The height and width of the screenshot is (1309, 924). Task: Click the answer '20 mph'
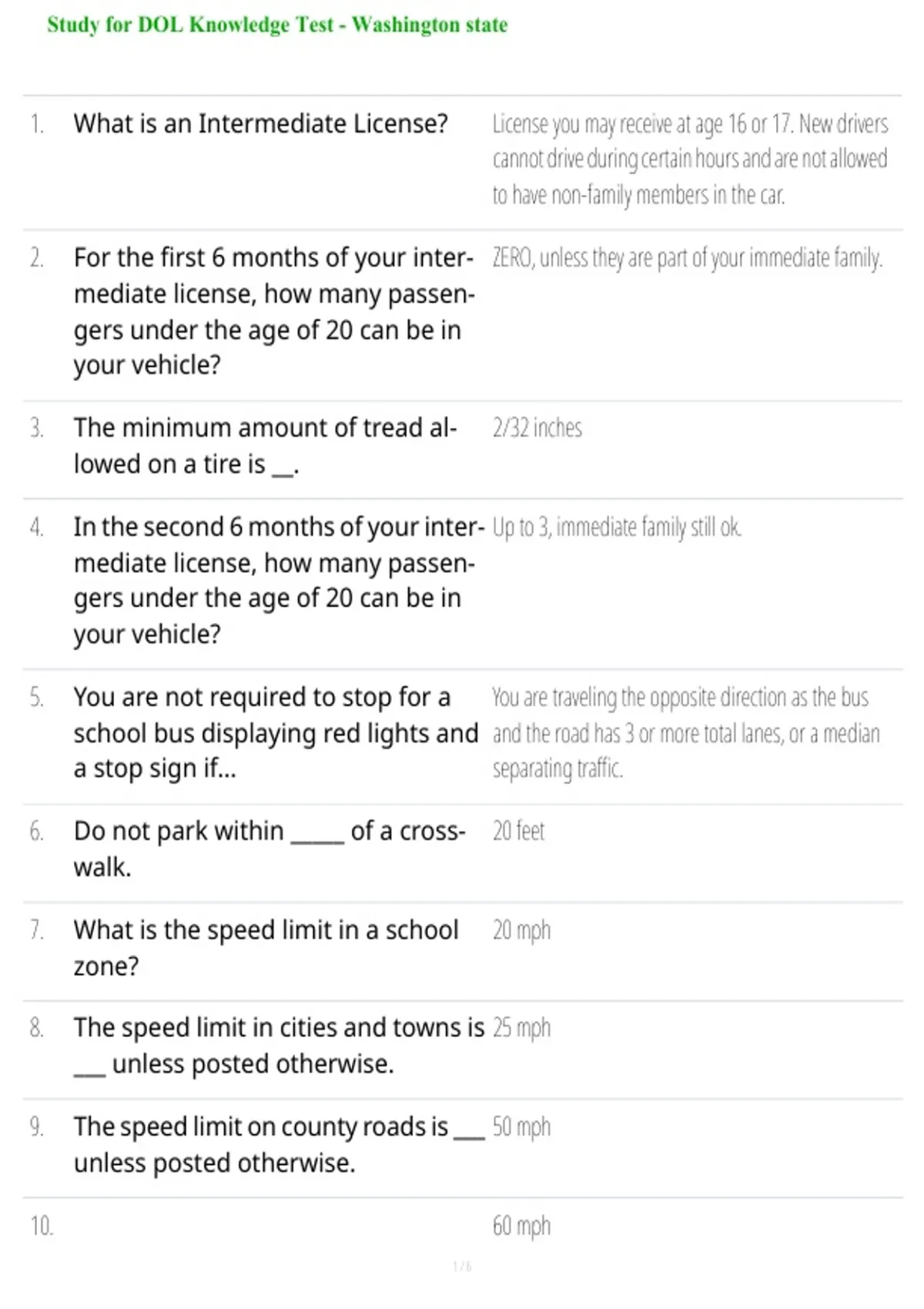[x=521, y=931]
